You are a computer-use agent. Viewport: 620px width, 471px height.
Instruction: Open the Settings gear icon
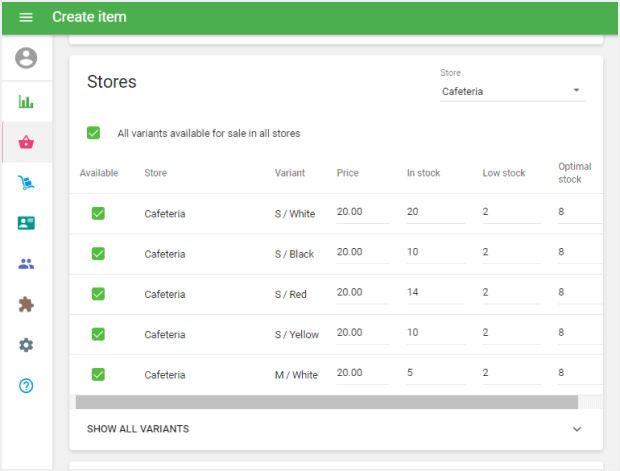pos(26,345)
